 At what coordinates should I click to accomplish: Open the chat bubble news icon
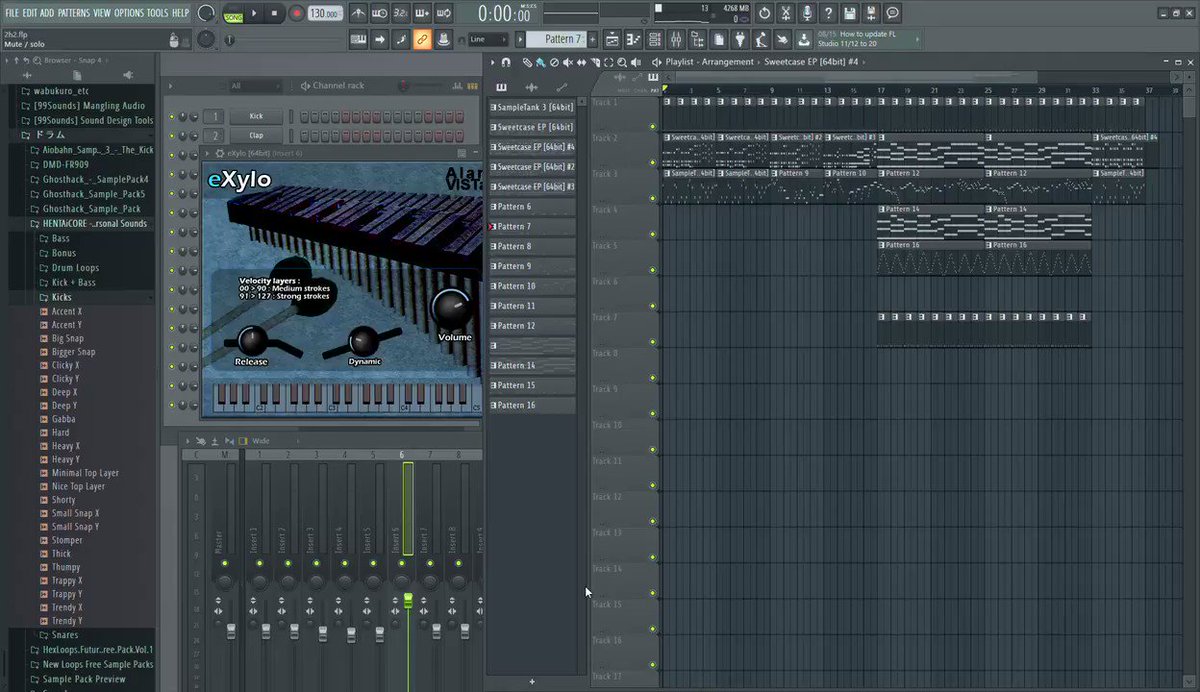pyautogui.click(x=893, y=14)
